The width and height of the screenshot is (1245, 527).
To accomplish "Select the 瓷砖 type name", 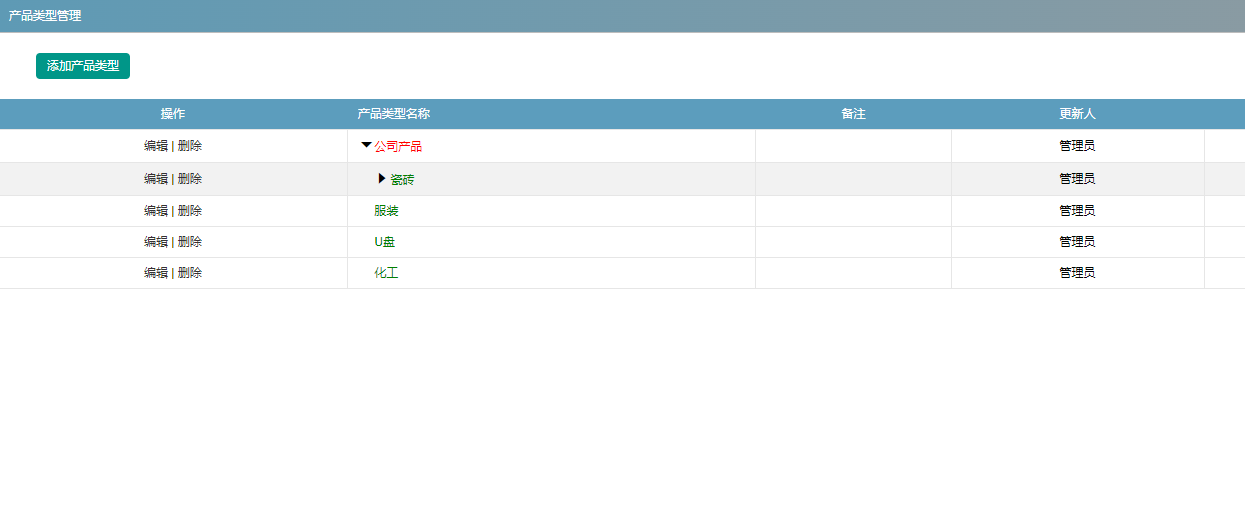I will (x=402, y=180).
